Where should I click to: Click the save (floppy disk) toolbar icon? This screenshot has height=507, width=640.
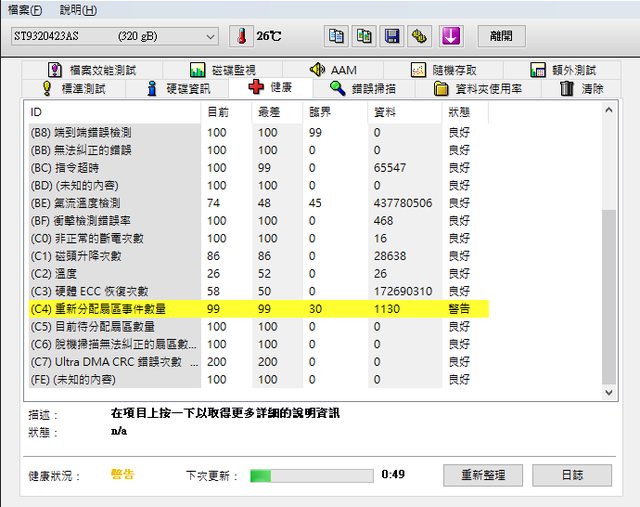[393, 36]
